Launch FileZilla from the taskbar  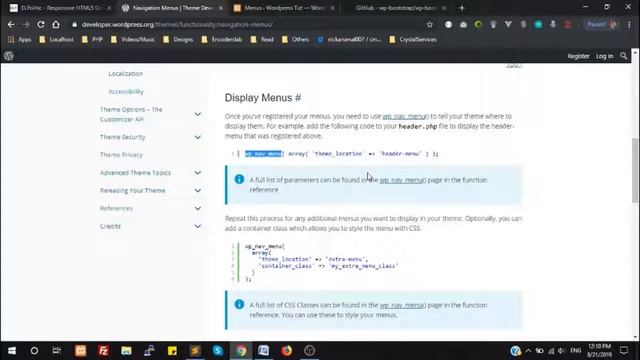pos(103,351)
